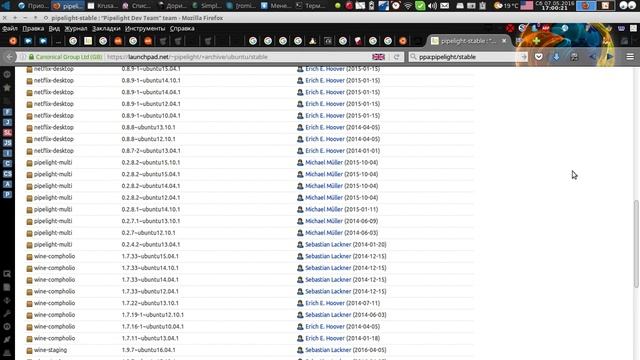
Task: Switch to the Simpl... taskbar window
Action: [x=207, y=6]
